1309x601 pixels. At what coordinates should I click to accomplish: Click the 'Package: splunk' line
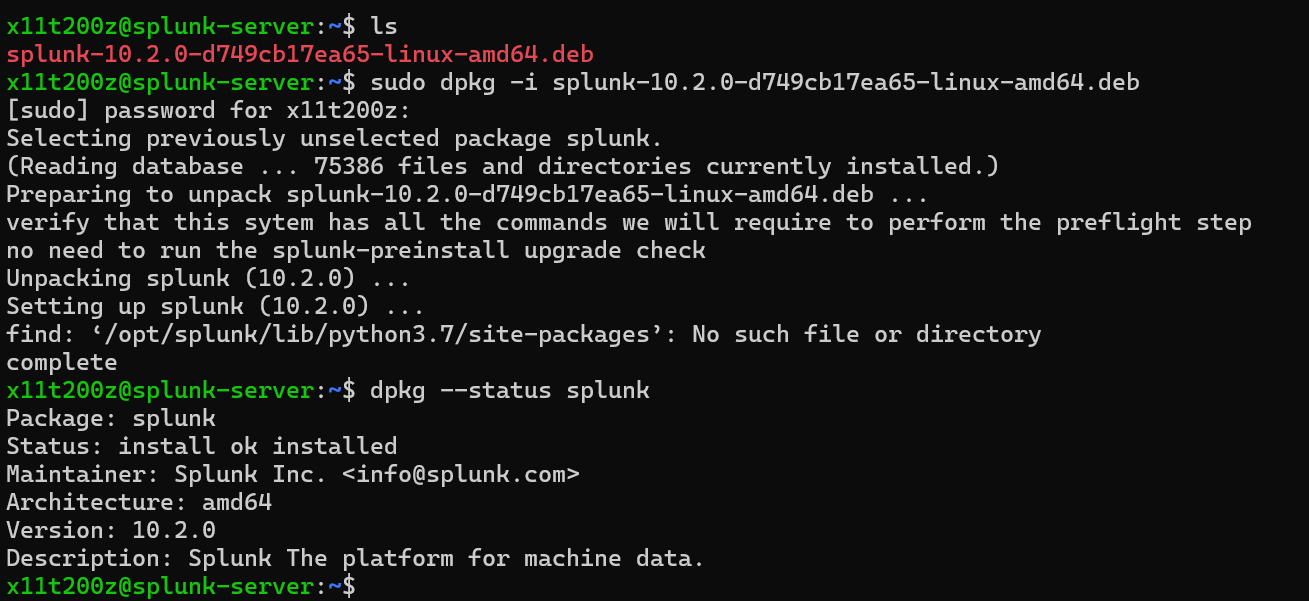(x=111, y=418)
